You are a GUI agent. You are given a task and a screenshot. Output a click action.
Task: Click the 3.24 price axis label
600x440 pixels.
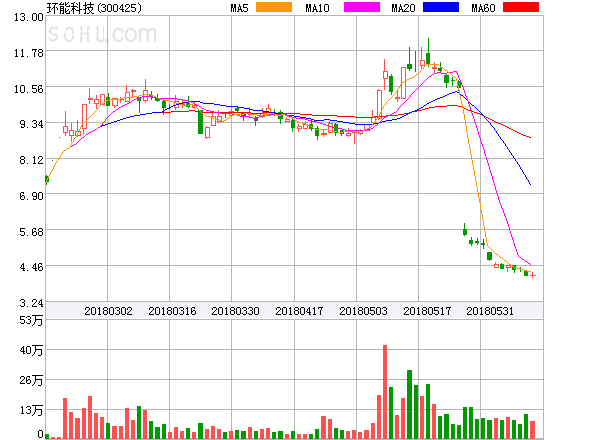pyautogui.click(x=31, y=303)
